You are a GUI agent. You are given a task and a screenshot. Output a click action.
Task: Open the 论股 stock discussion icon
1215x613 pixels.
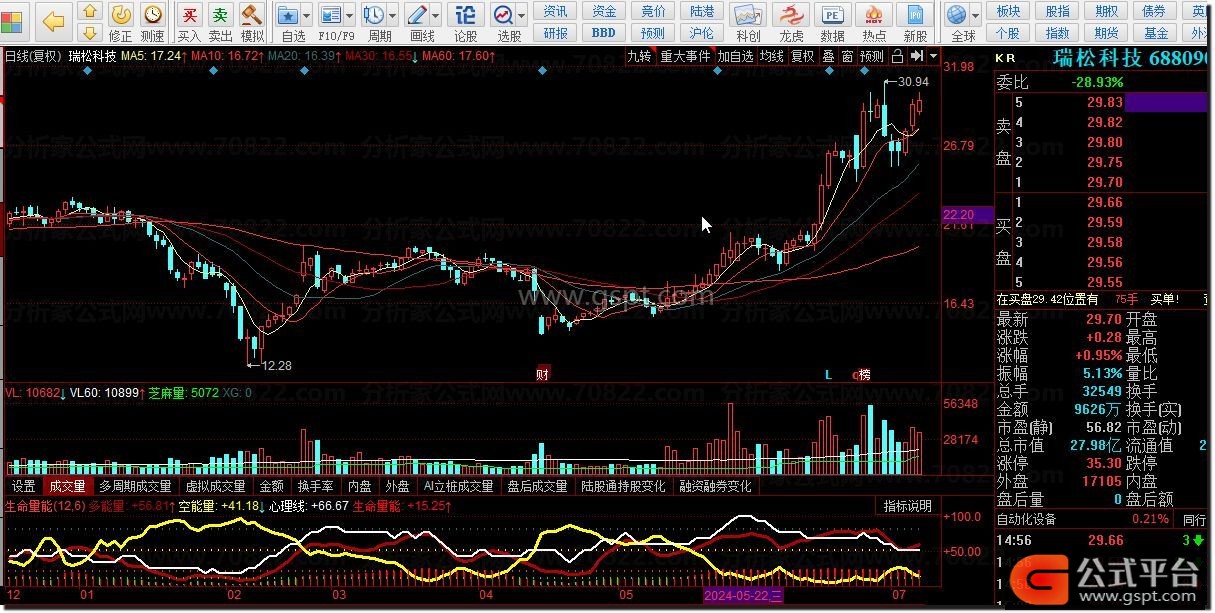pyautogui.click(x=466, y=21)
